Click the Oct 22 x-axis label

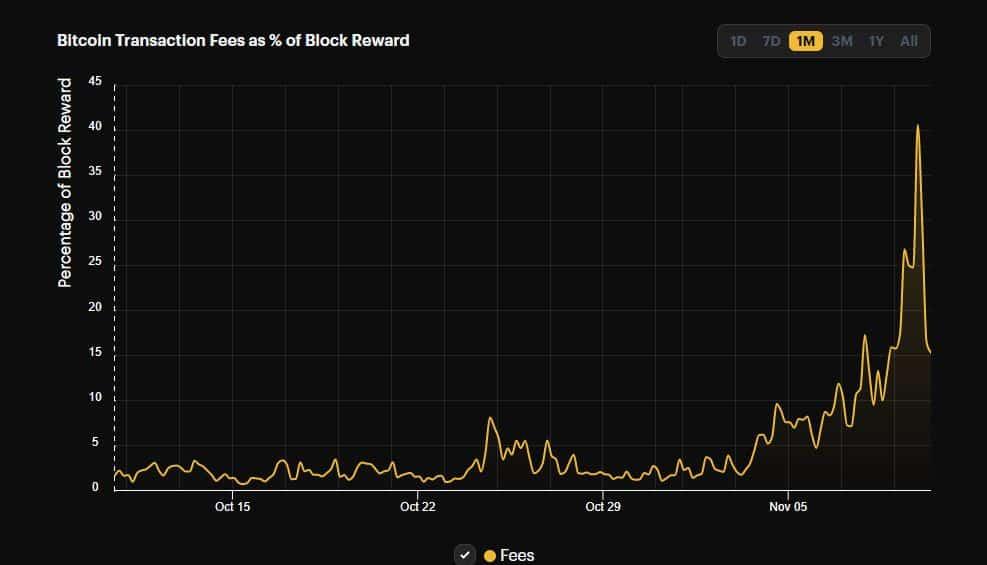(418, 507)
